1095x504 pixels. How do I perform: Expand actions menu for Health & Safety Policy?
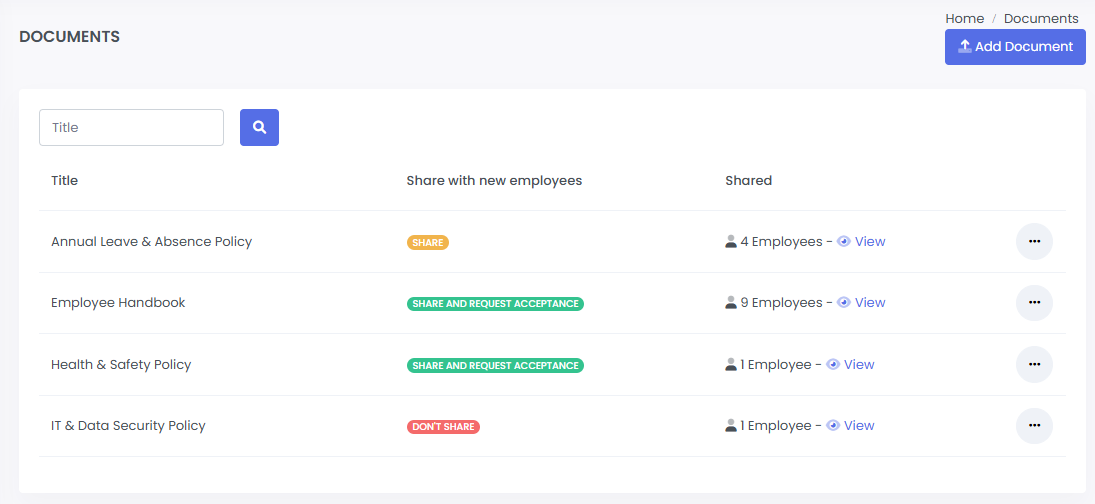1034,364
